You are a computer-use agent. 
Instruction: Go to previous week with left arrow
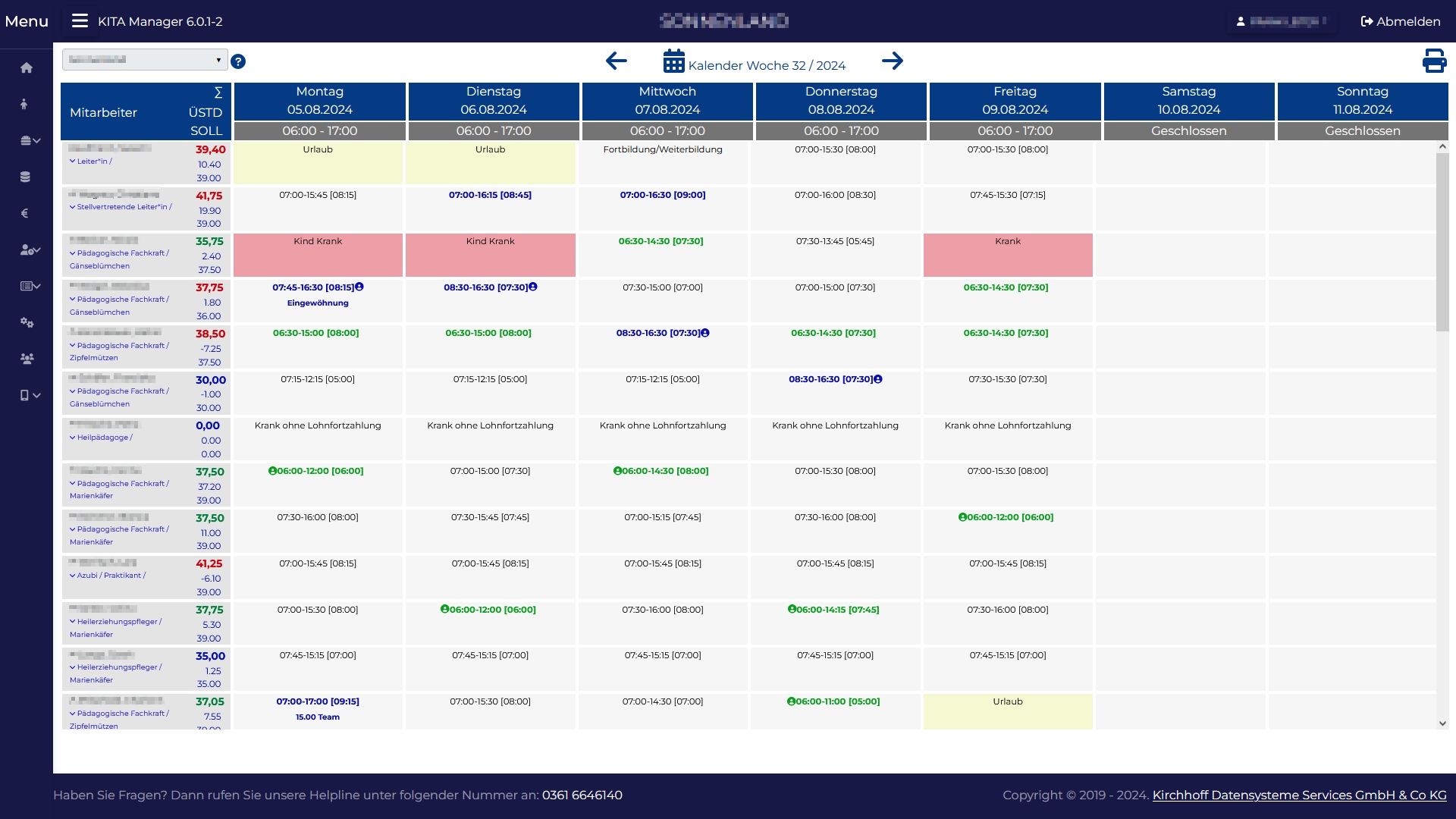coord(616,61)
